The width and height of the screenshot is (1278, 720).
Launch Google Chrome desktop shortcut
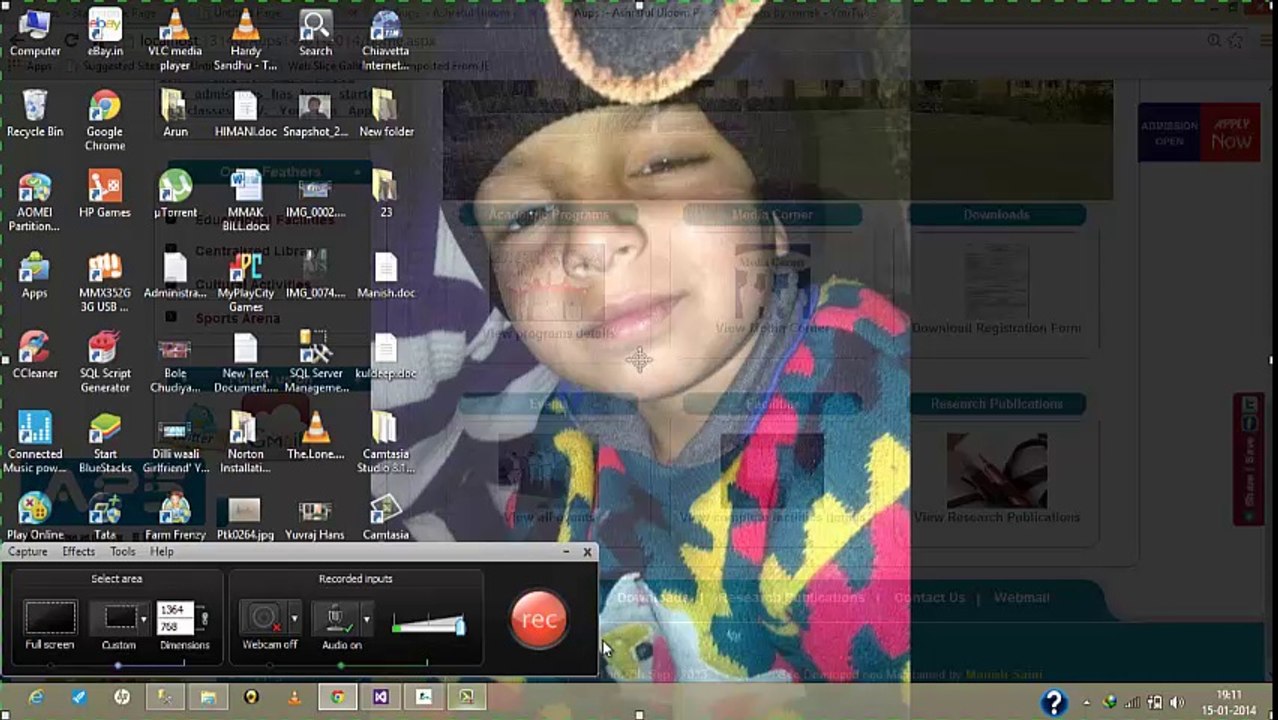pyautogui.click(x=105, y=120)
